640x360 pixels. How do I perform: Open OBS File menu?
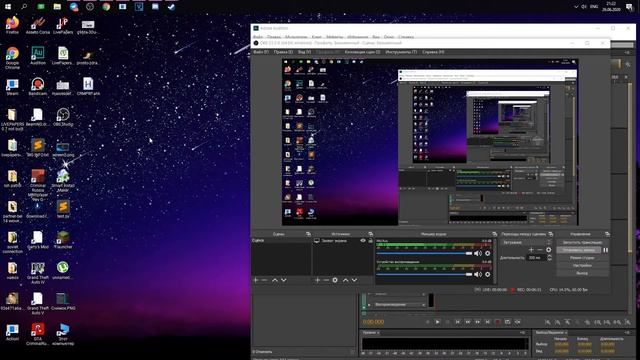[261, 52]
